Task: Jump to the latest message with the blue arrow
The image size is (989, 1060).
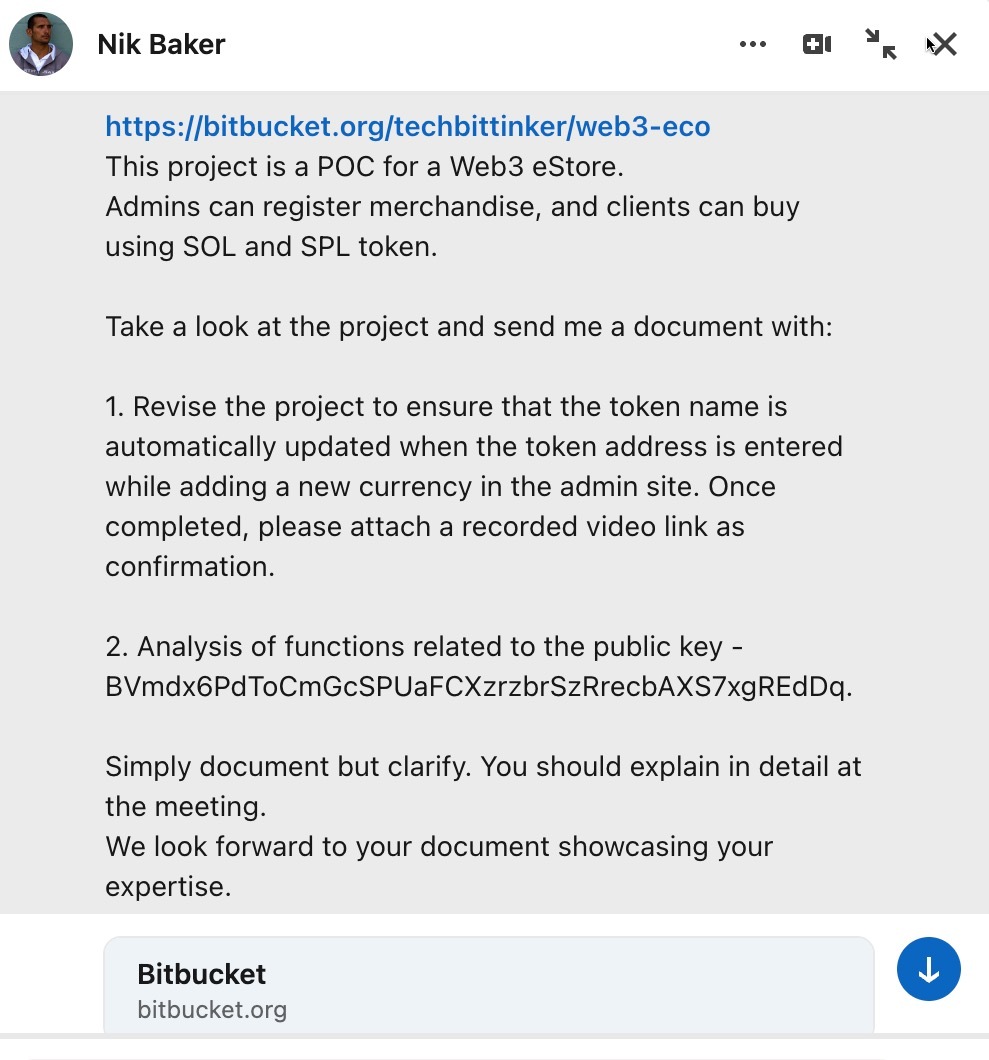Action: 928,969
